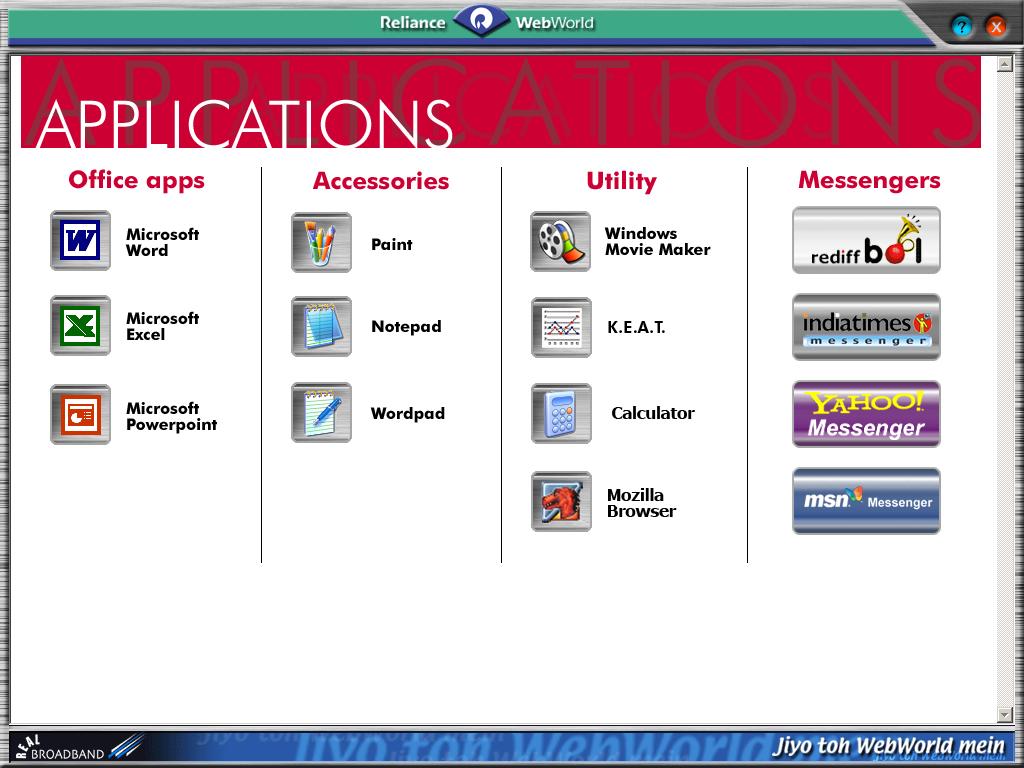
Task: Click the Reliance WebWorld logo in title bar
Action: point(487,22)
